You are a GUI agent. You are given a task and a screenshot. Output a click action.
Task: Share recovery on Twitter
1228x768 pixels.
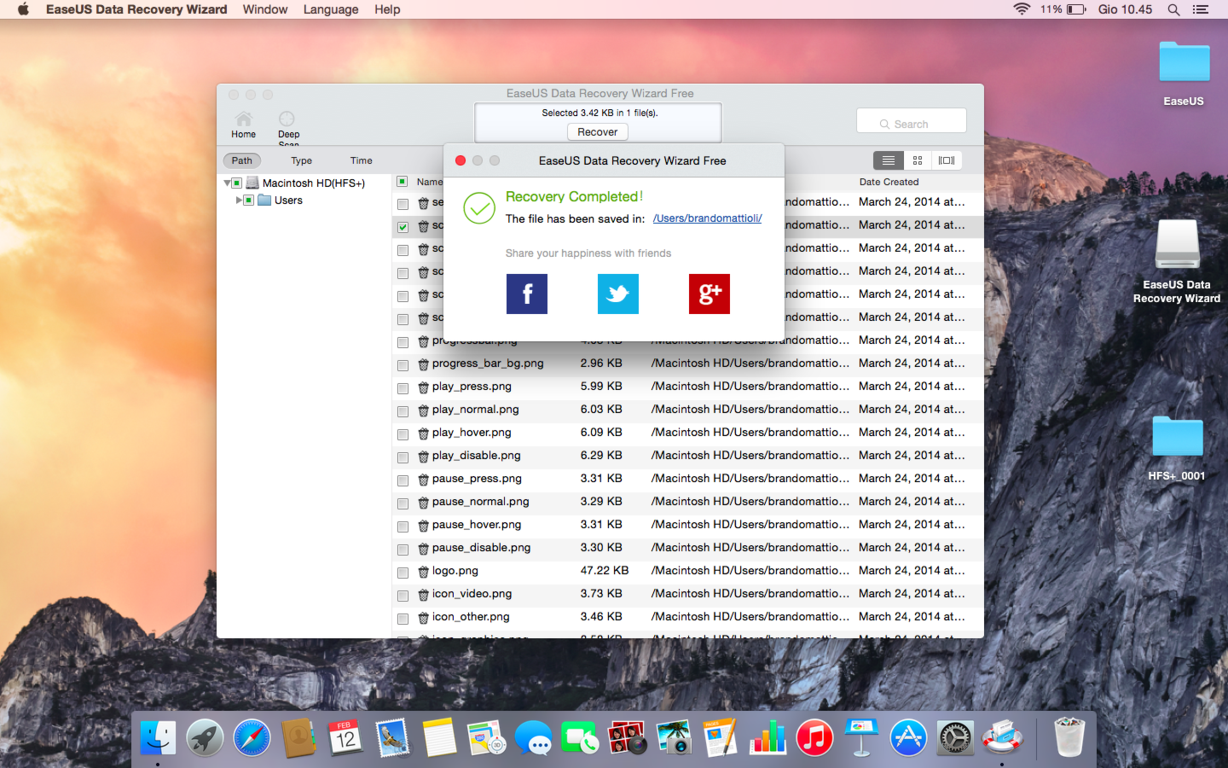pos(618,294)
